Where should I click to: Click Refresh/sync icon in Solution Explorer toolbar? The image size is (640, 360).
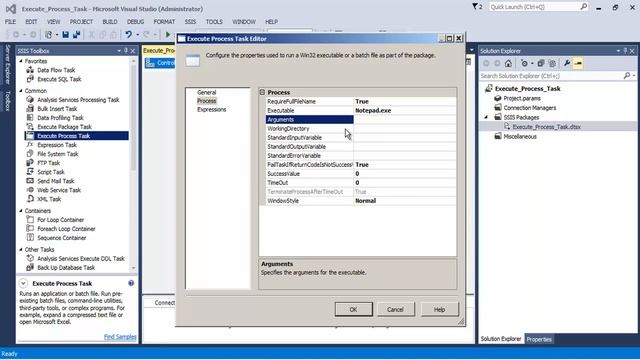[x=524, y=63]
